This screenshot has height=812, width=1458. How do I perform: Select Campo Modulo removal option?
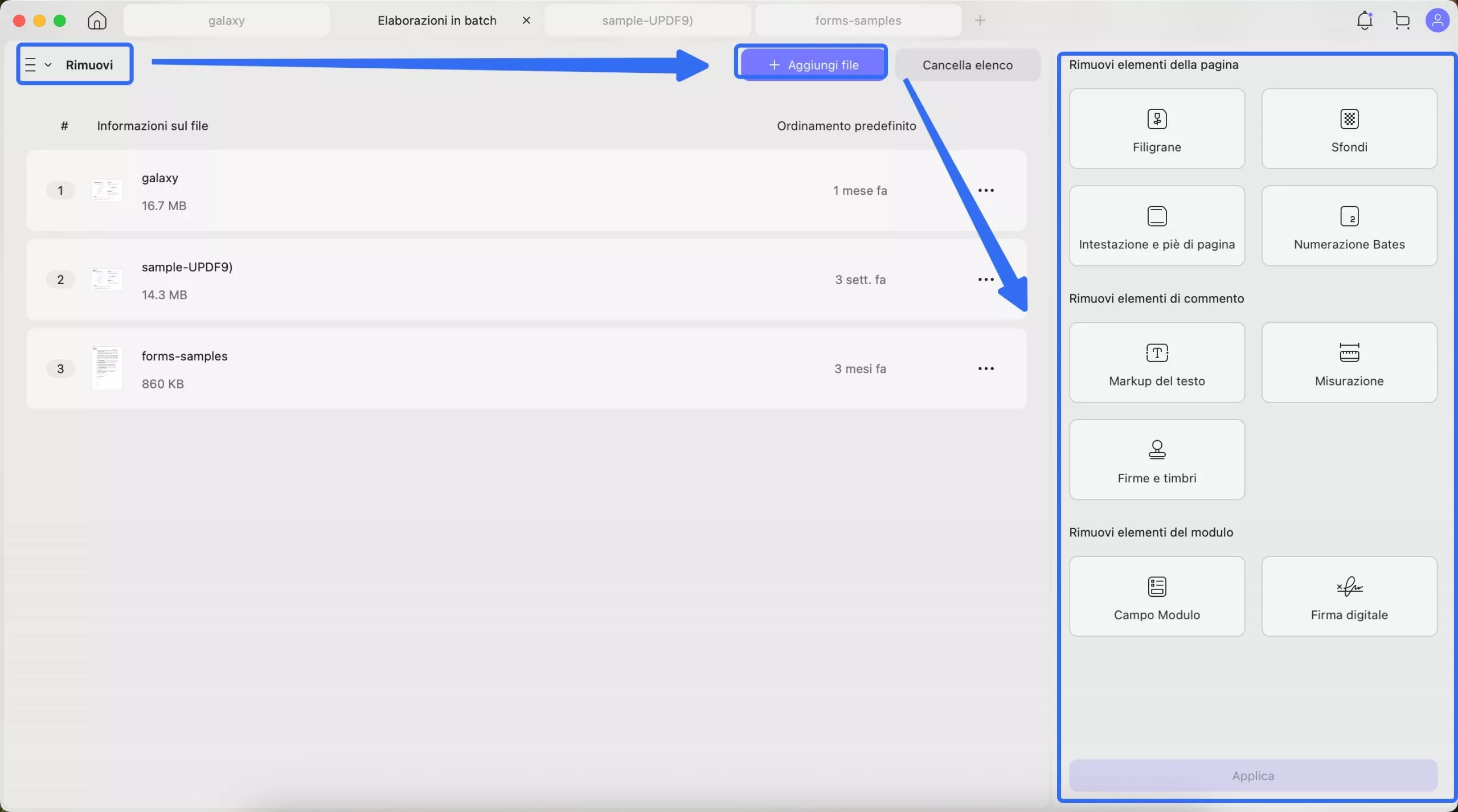tap(1157, 597)
